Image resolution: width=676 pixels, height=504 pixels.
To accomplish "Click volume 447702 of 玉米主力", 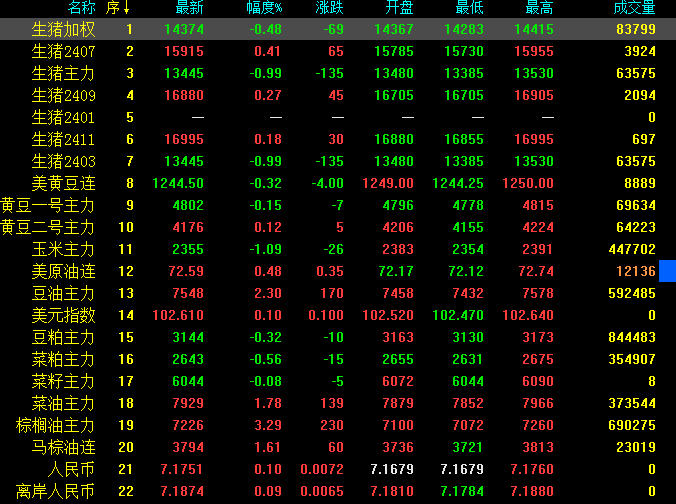I will (x=632, y=249).
